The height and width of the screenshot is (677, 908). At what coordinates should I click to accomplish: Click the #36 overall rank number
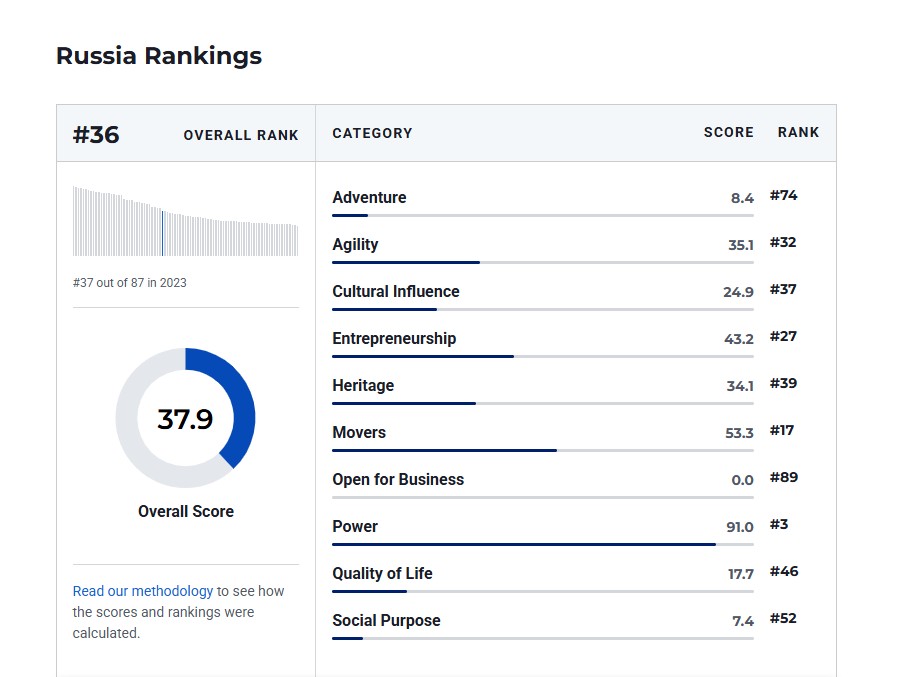click(96, 135)
